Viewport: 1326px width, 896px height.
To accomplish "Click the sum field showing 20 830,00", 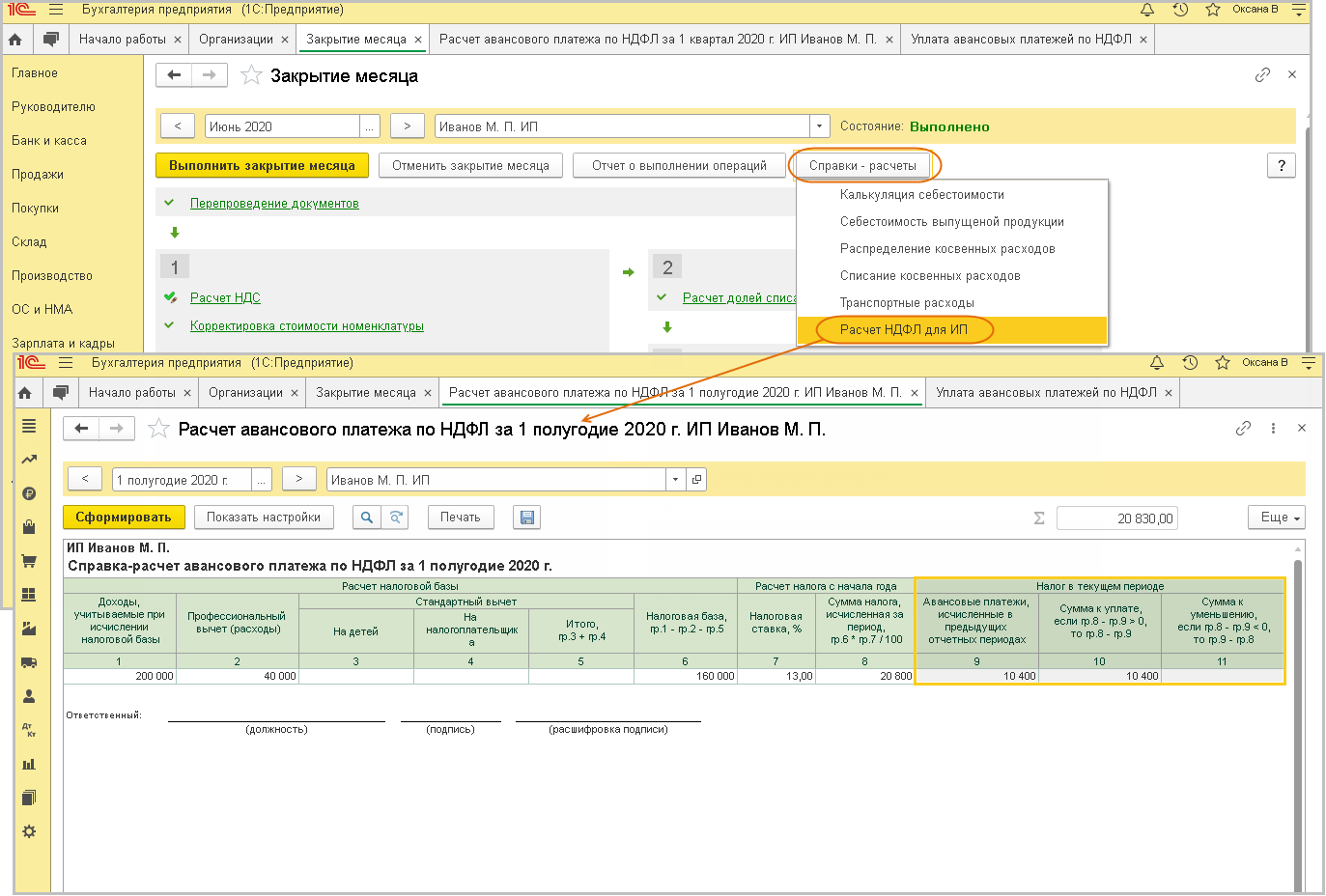I will point(1117,518).
